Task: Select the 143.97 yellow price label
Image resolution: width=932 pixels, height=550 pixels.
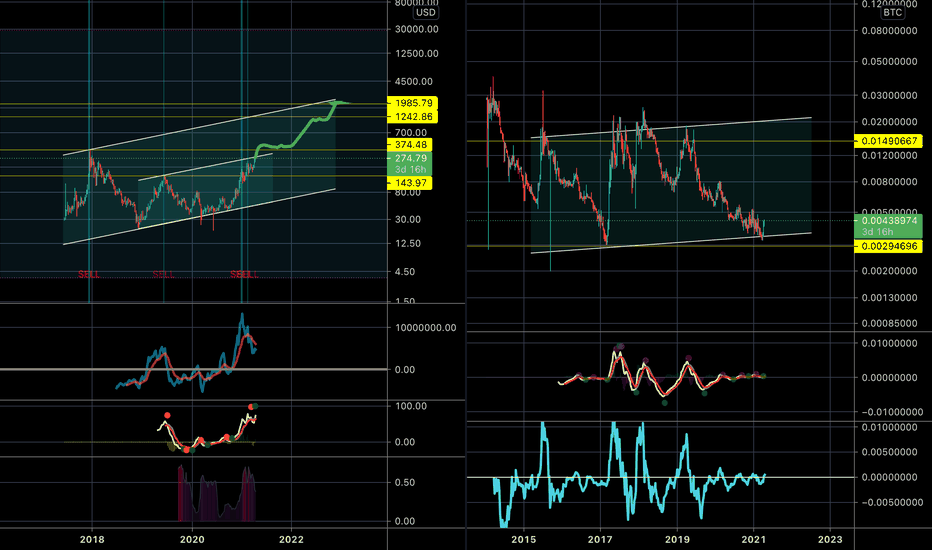Action: [410, 183]
